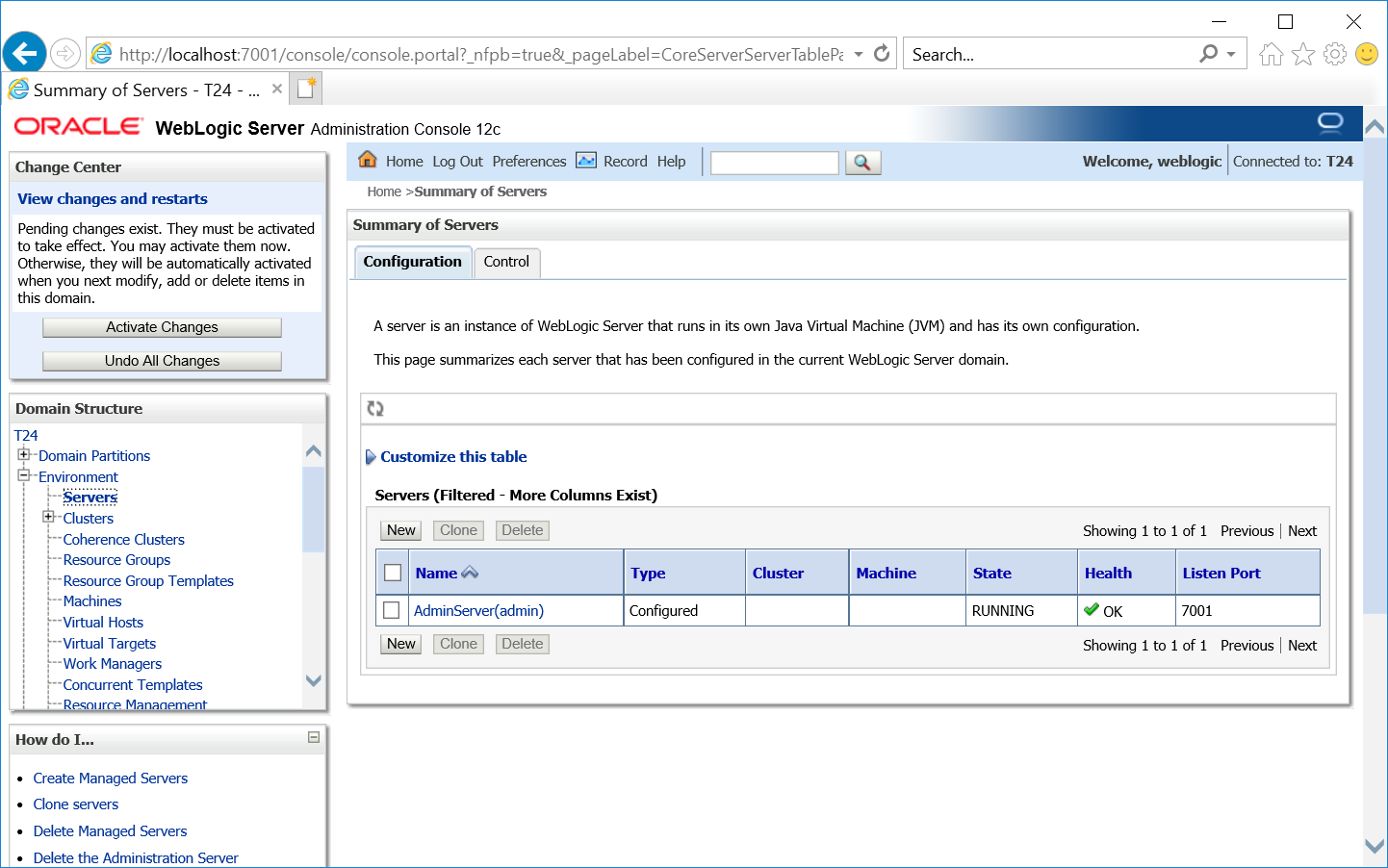Click the Record icon in toolbar
Viewport: 1388px width, 868px height.
(586, 161)
